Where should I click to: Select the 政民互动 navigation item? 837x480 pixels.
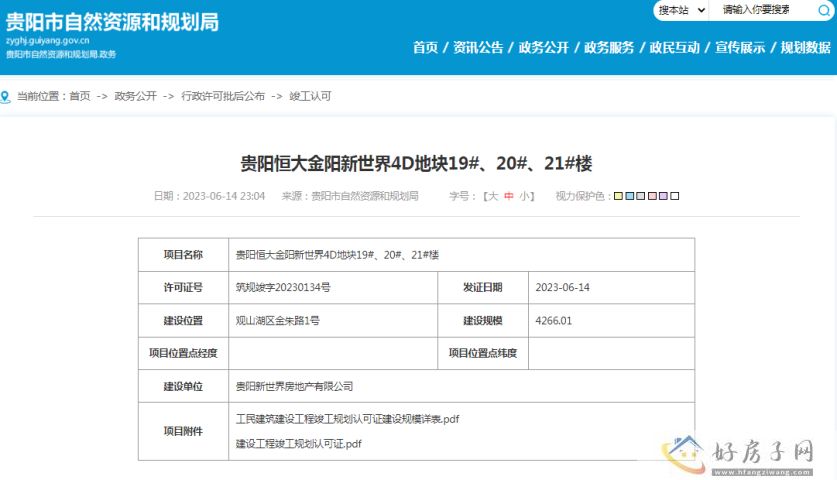click(x=674, y=47)
